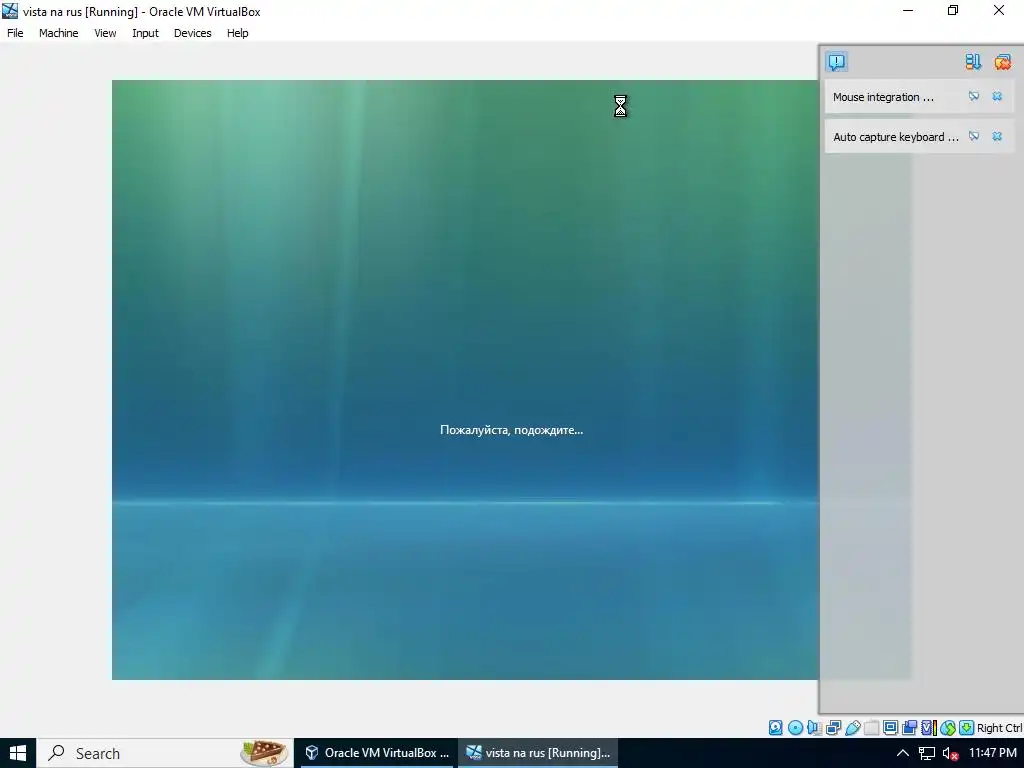This screenshot has width=1024, height=768.
Task: Click the taskbar Search box
Action: point(165,753)
